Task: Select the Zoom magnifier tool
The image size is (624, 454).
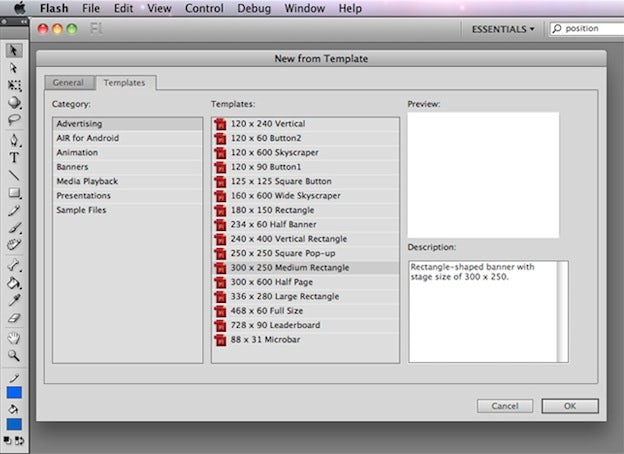Action: pyautogui.click(x=14, y=355)
